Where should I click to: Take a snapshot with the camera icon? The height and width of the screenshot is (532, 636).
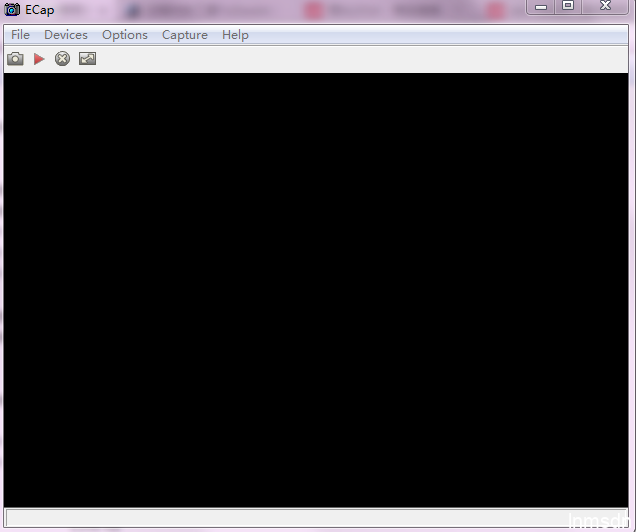tap(15, 59)
